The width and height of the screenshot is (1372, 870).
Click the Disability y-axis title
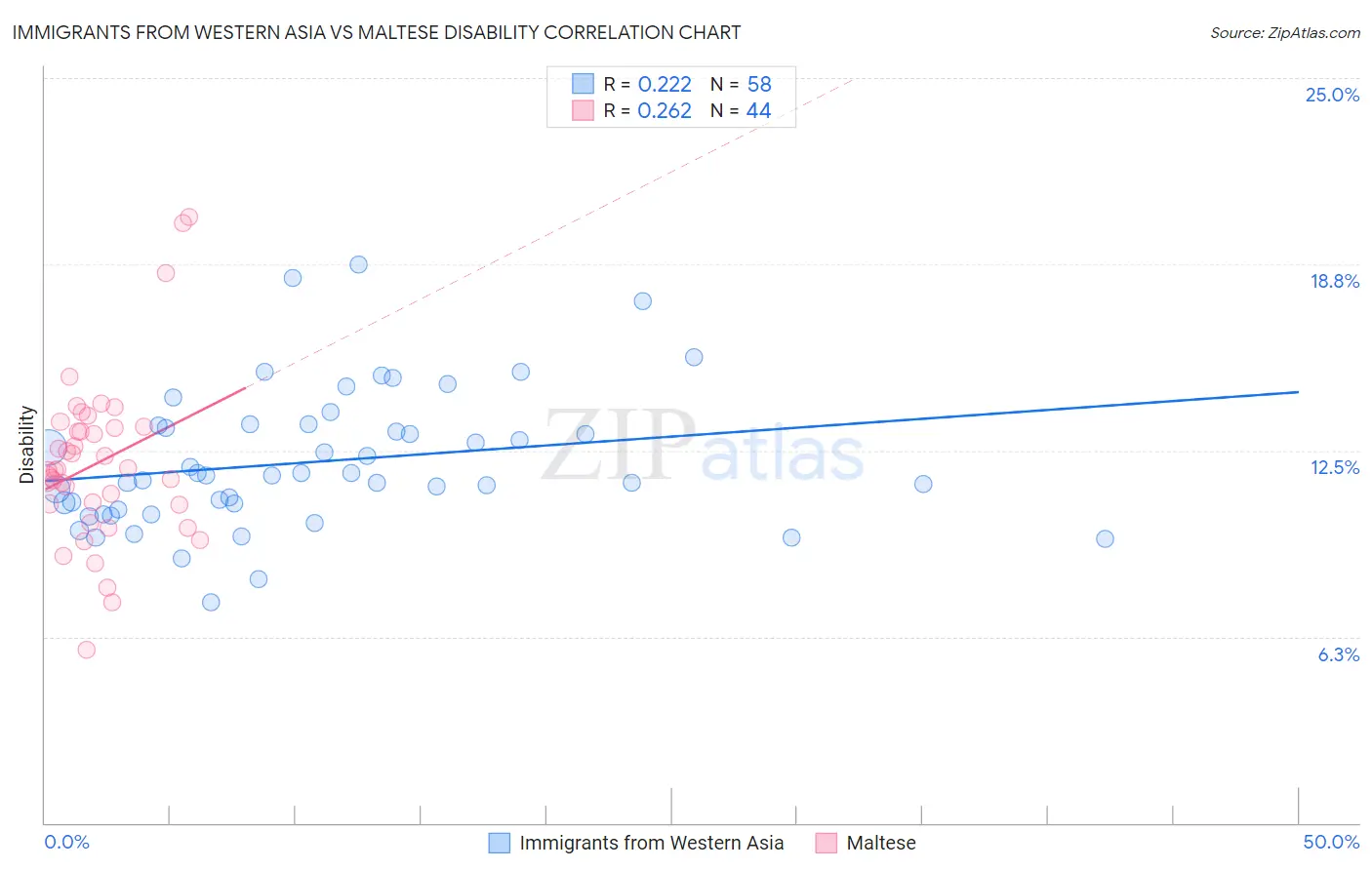(x=26, y=445)
